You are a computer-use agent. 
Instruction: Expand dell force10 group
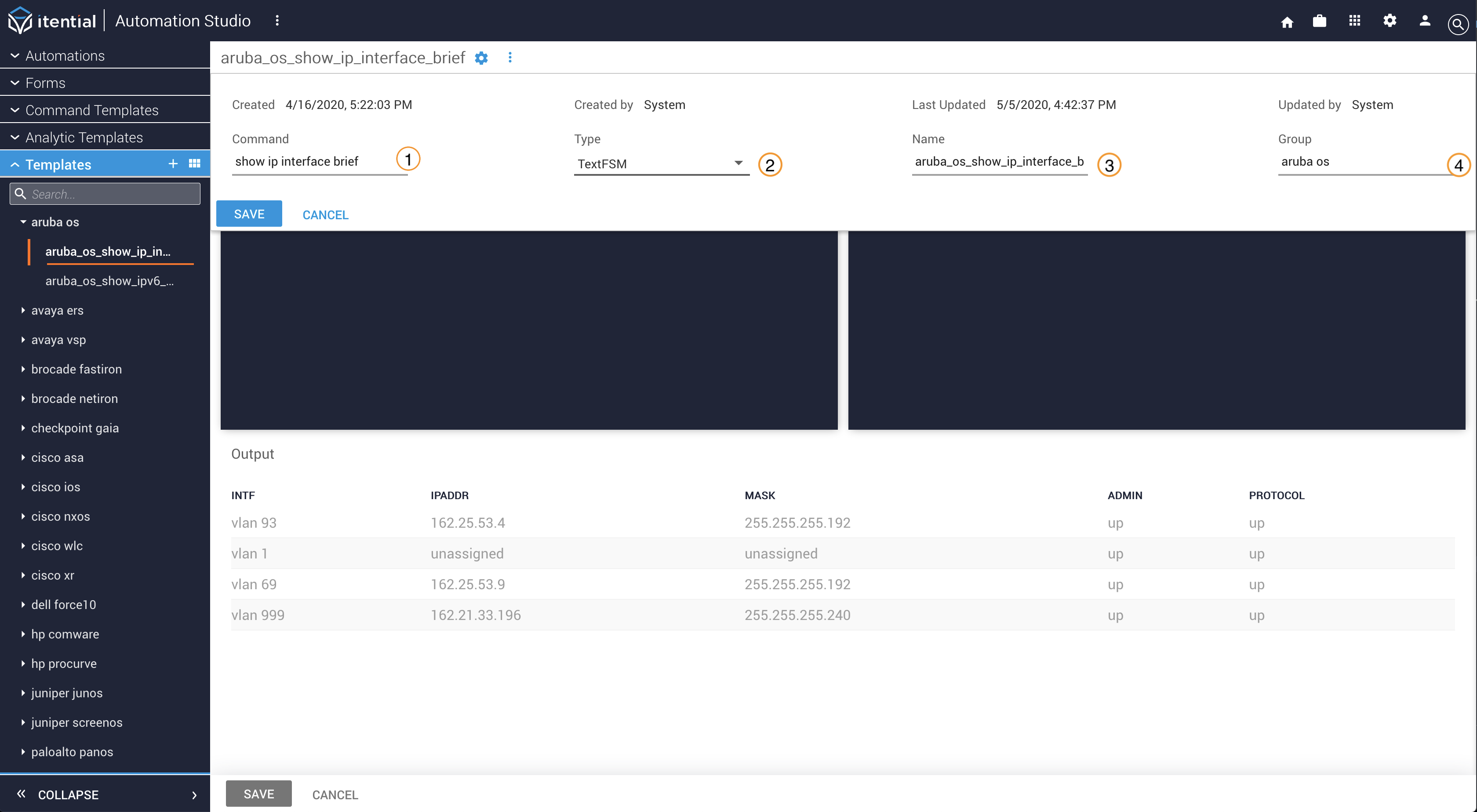coord(23,605)
